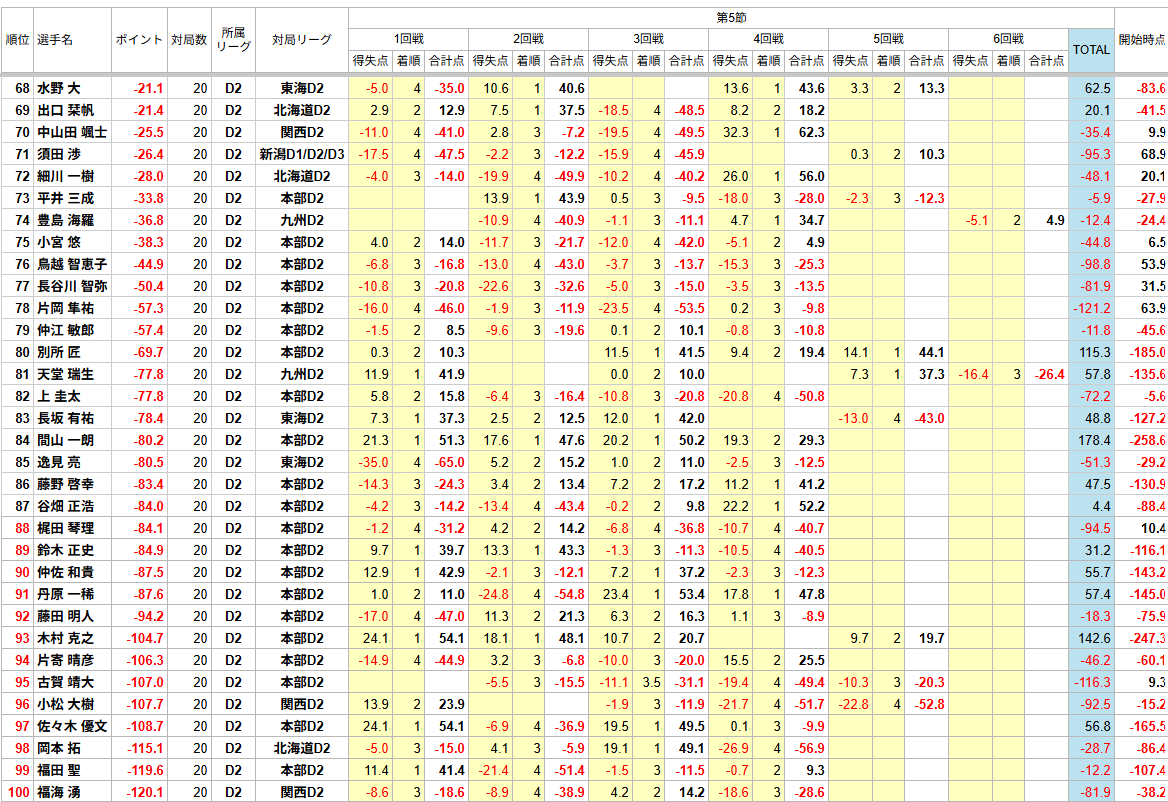Select player name 藤野 啓幸
1168x802 pixels.
point(66,484)
